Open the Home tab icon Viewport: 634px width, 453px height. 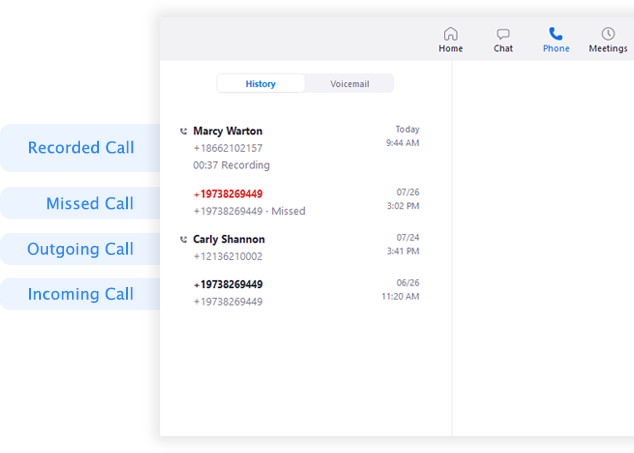click(x=450, y=34)
